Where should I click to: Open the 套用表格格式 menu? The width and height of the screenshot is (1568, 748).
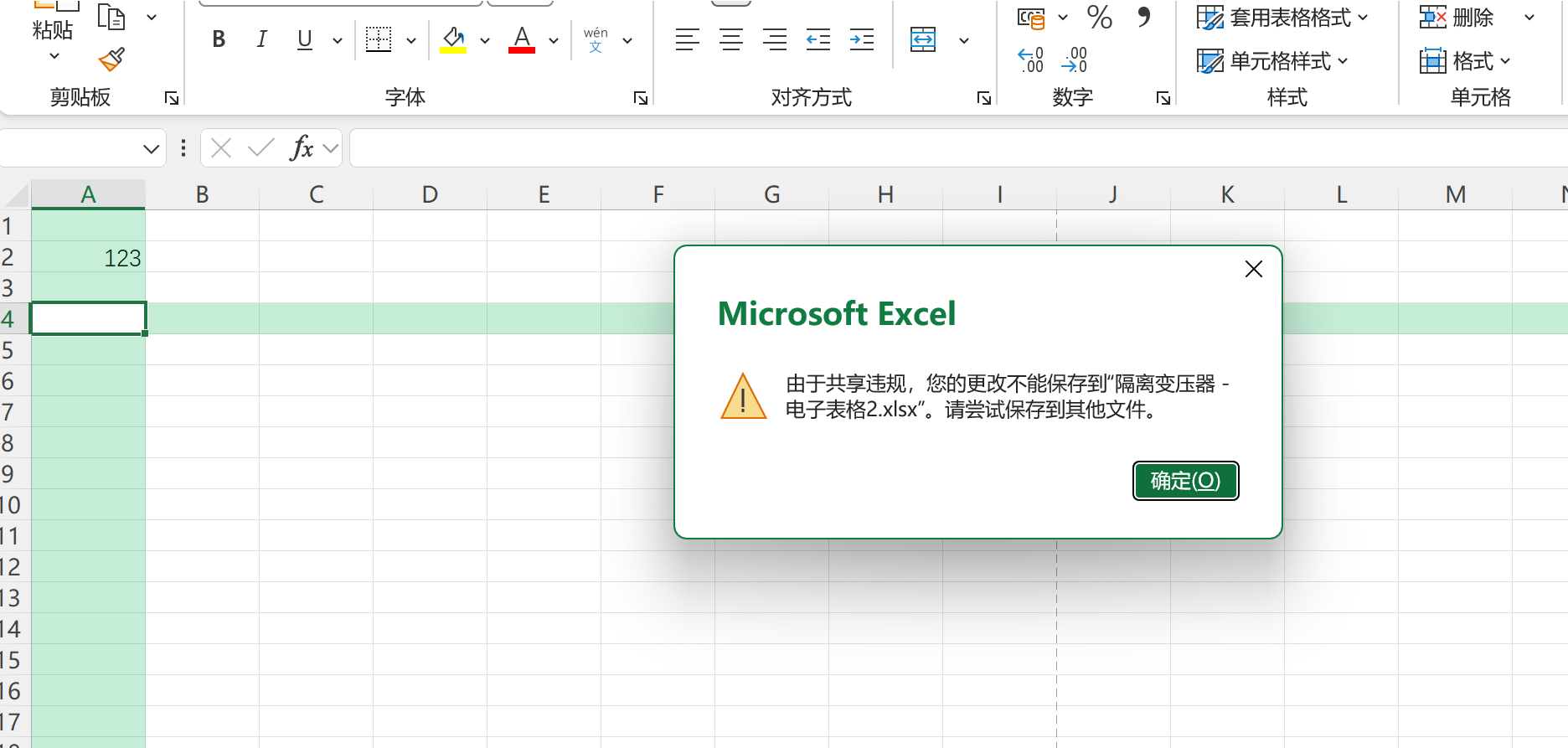[1282, 18]
